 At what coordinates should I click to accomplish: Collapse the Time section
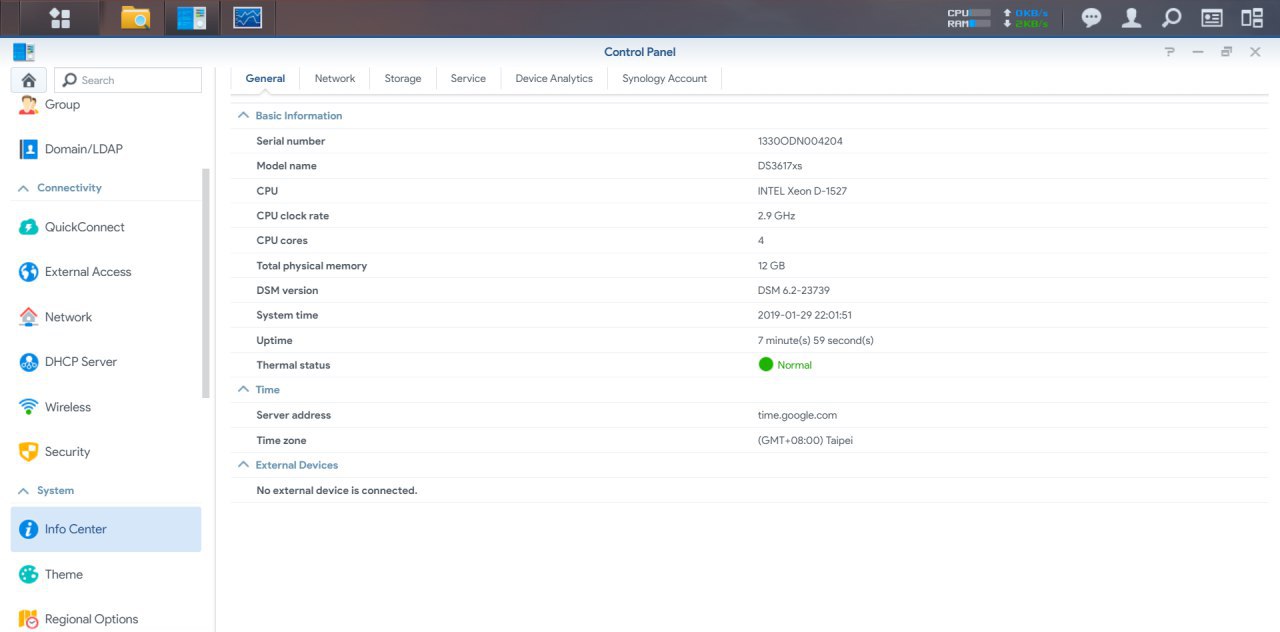click(243, 390)
